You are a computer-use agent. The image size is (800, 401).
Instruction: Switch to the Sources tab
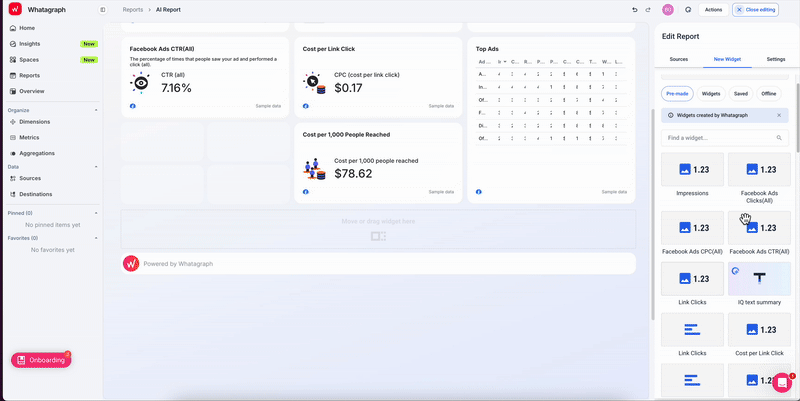coord(679,59)
